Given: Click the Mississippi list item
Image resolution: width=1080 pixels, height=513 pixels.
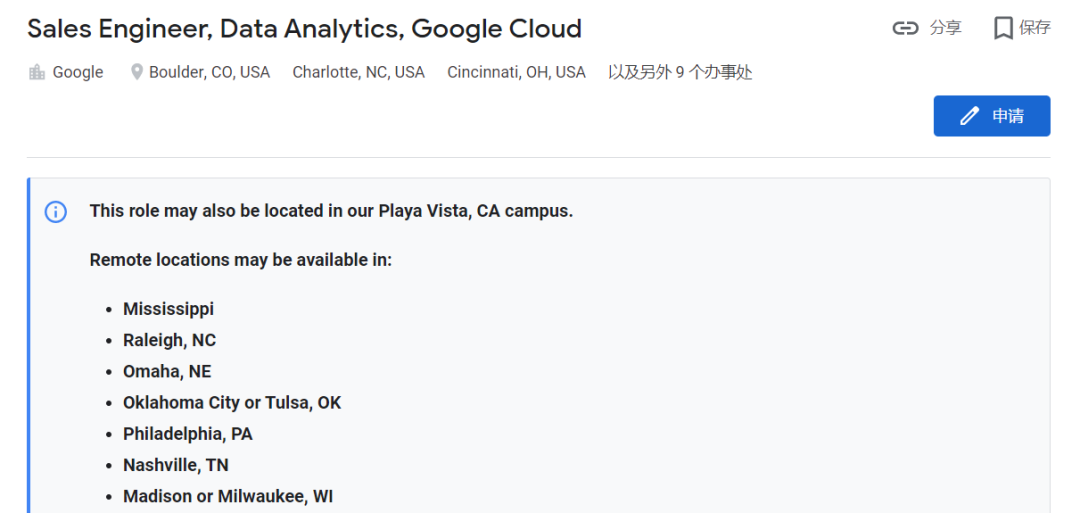Looking at the screenshot, I should click(x=168, y=309).
